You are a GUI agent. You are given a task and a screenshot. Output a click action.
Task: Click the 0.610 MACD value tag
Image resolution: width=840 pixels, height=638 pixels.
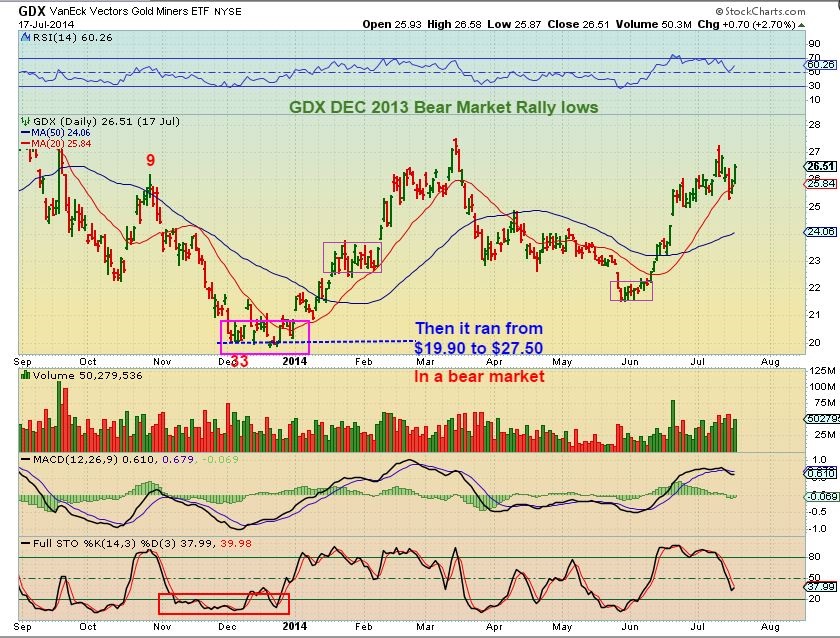point(821,474)
